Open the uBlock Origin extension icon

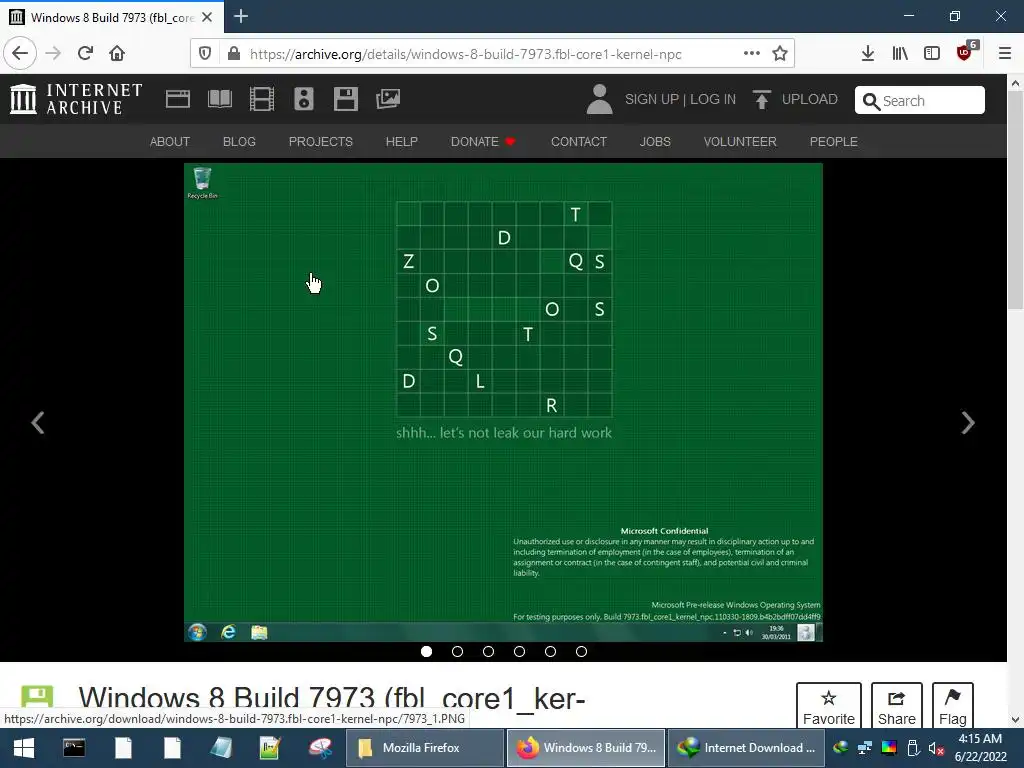pos(965,52)
